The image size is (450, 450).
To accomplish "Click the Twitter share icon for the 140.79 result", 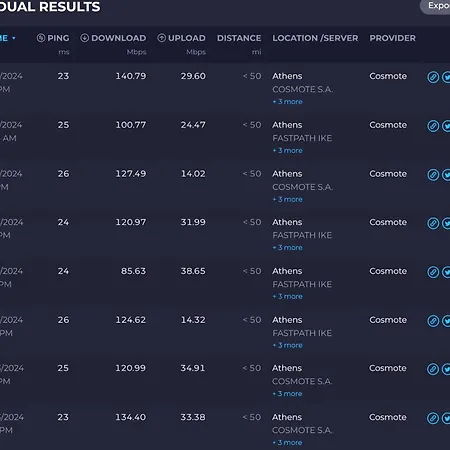I will [x=446, y=77].
